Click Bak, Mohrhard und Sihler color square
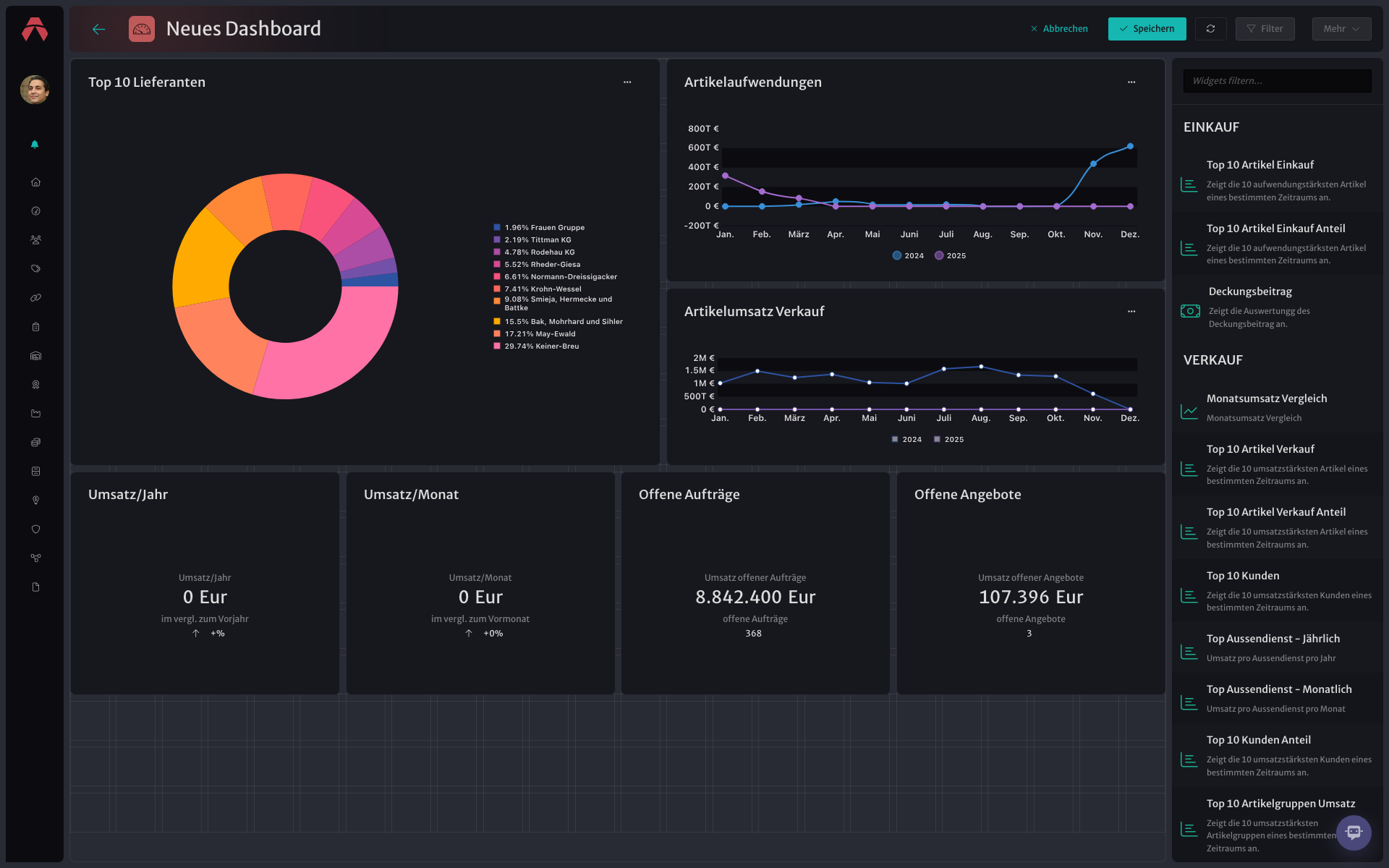This screenshot has height=868, width=1389. coord(497,321)
